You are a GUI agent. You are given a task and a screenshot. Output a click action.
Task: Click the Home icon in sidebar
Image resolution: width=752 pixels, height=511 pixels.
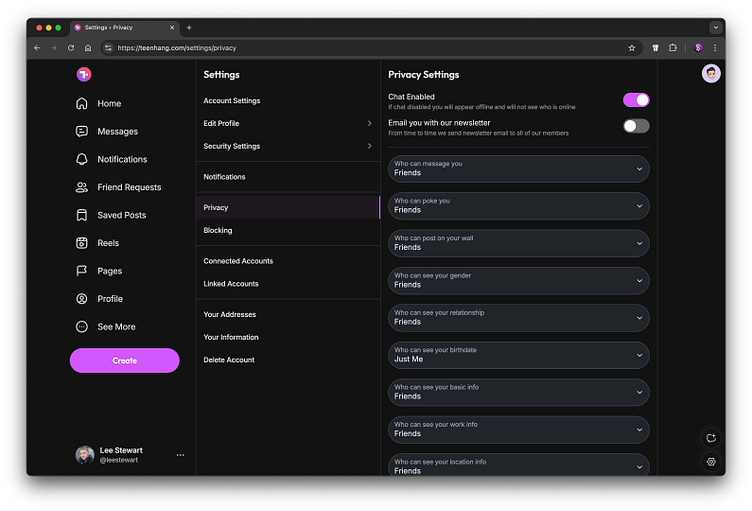82,104
